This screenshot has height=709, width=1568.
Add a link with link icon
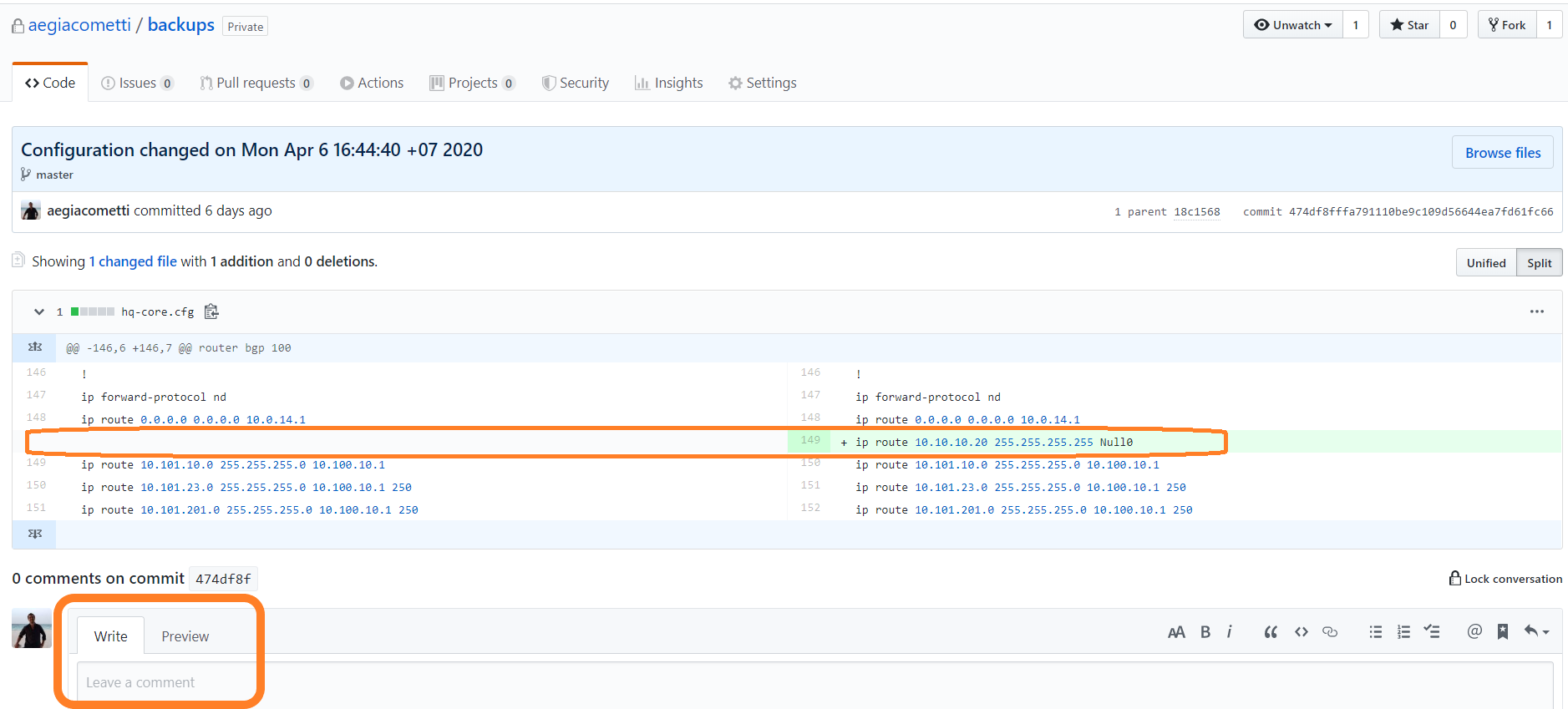click(x=1330, y=632)
